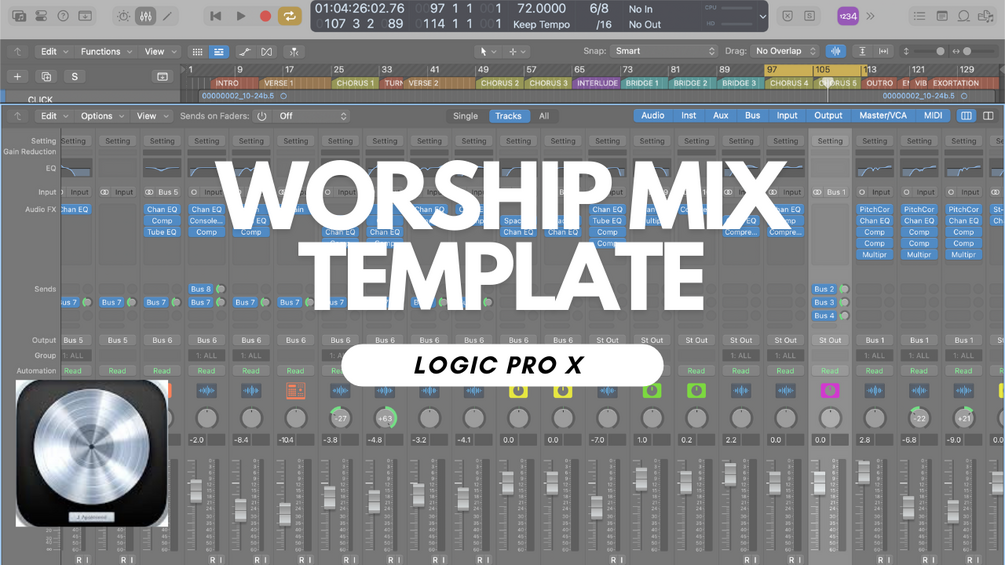
Task: Open Sends on Faders Off dropdown
Action: click(311, 116)
